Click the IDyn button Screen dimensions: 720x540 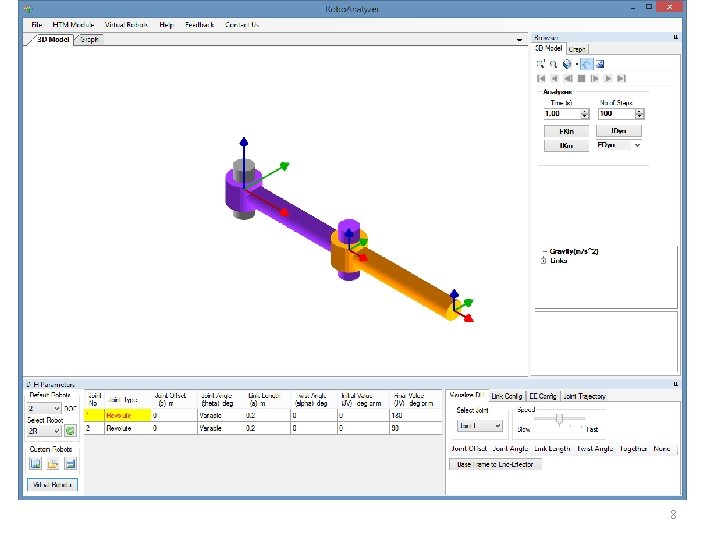tap(619, 131)
